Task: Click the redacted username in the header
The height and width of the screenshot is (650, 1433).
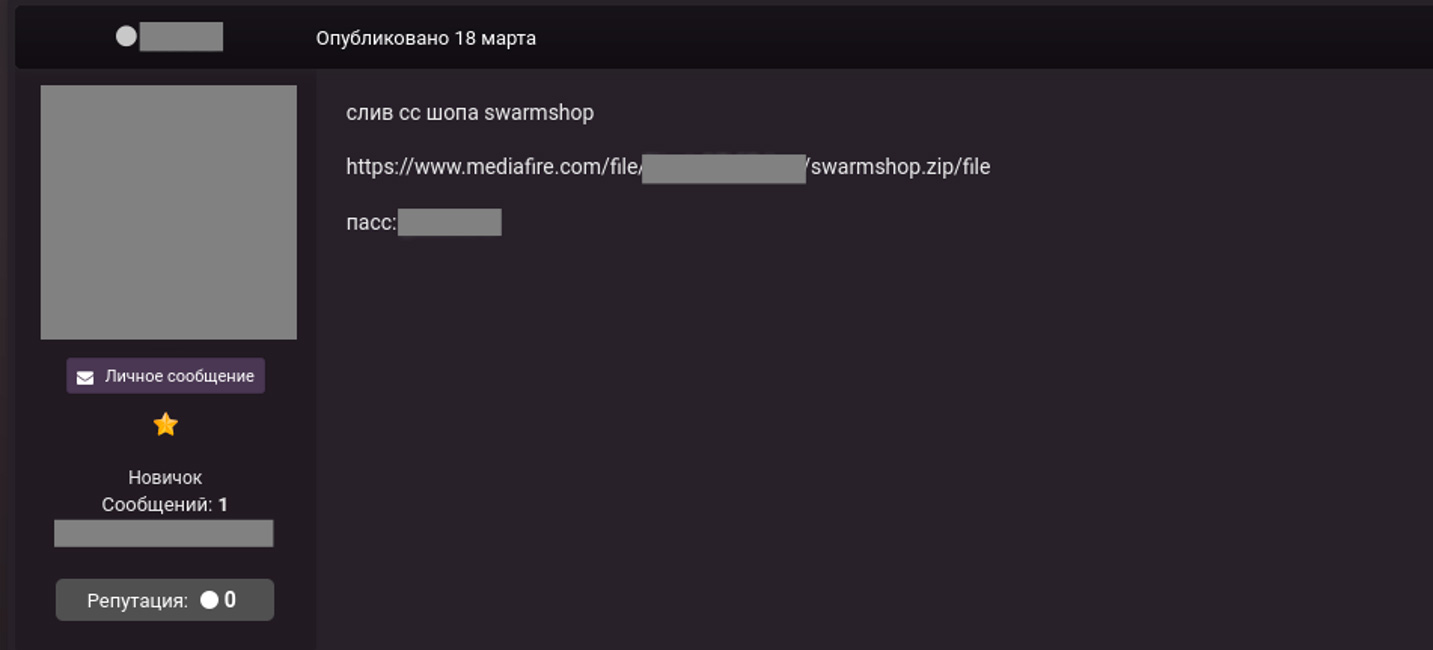Action: click(x=181, y=37)
